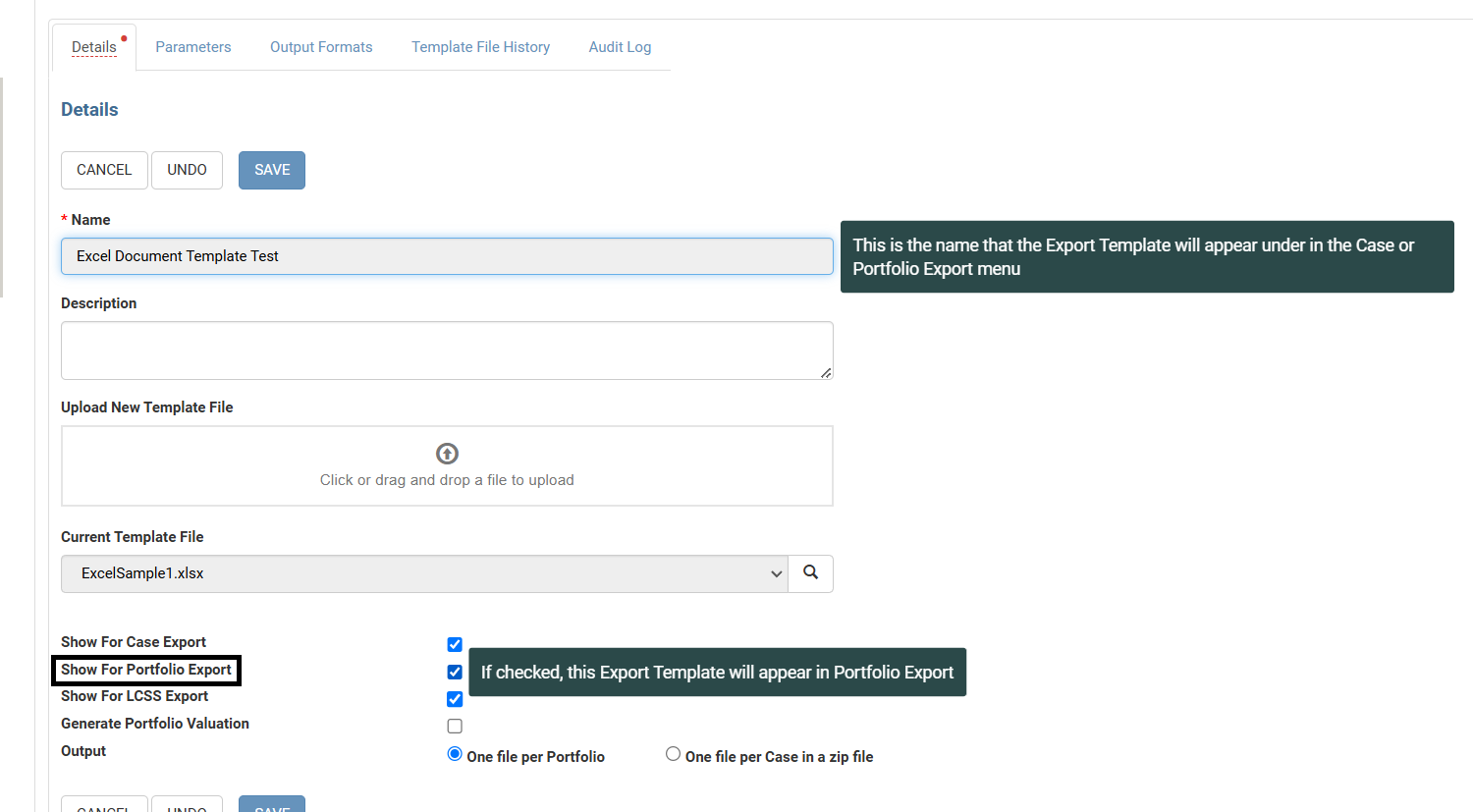Go to Template File History tab
Screen dimensions: 1473x812
click(480, 47)
